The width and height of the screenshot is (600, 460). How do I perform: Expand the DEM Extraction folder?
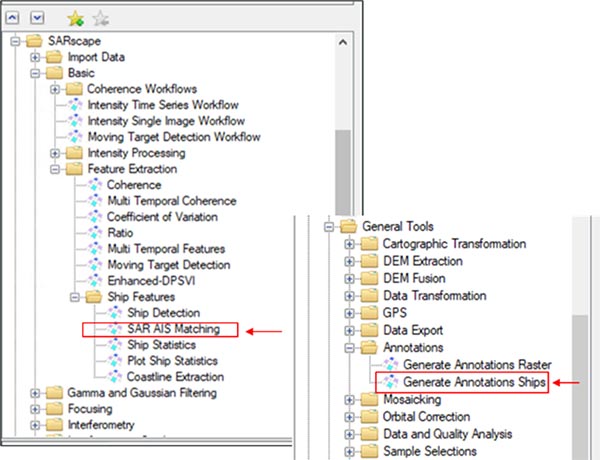point(349,261)
